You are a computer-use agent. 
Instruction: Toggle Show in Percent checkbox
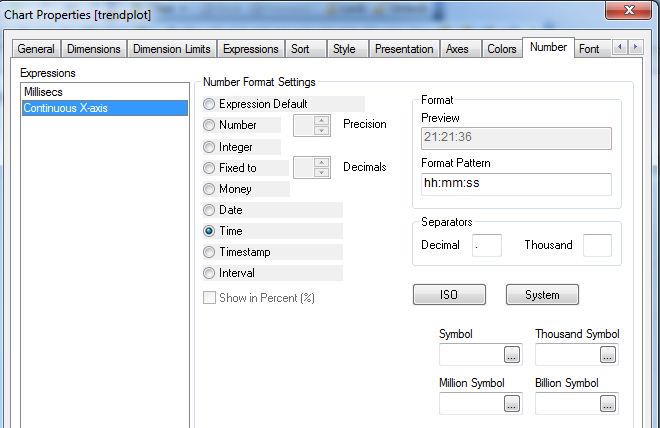[x=209, y=298]
